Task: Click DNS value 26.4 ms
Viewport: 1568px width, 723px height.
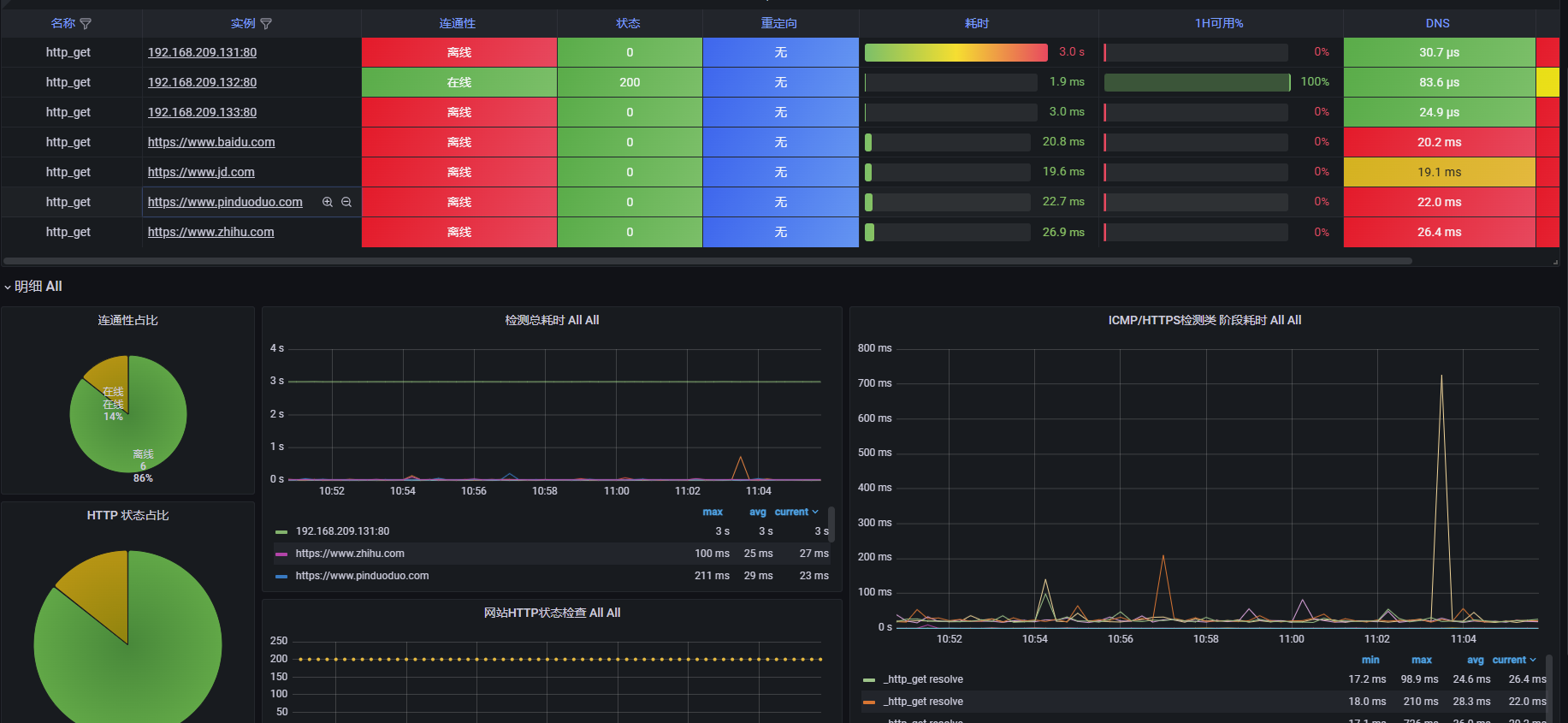Action: point(1440,232)
